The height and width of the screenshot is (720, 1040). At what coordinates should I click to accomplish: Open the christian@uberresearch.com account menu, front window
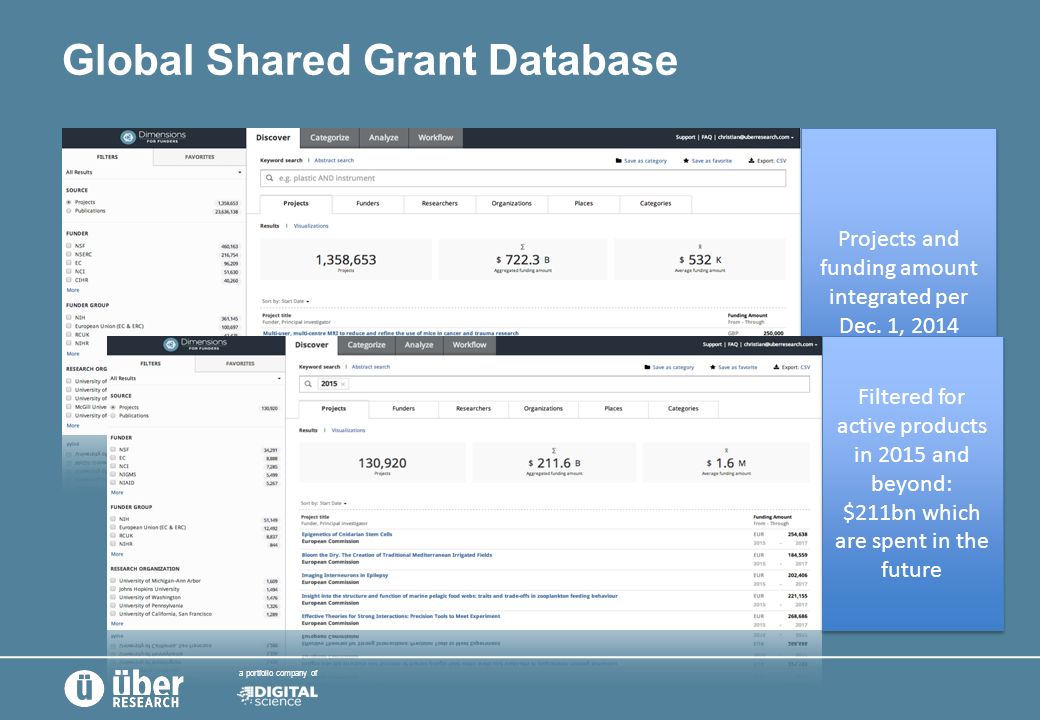pyautogui.click(x=781, y=344)
